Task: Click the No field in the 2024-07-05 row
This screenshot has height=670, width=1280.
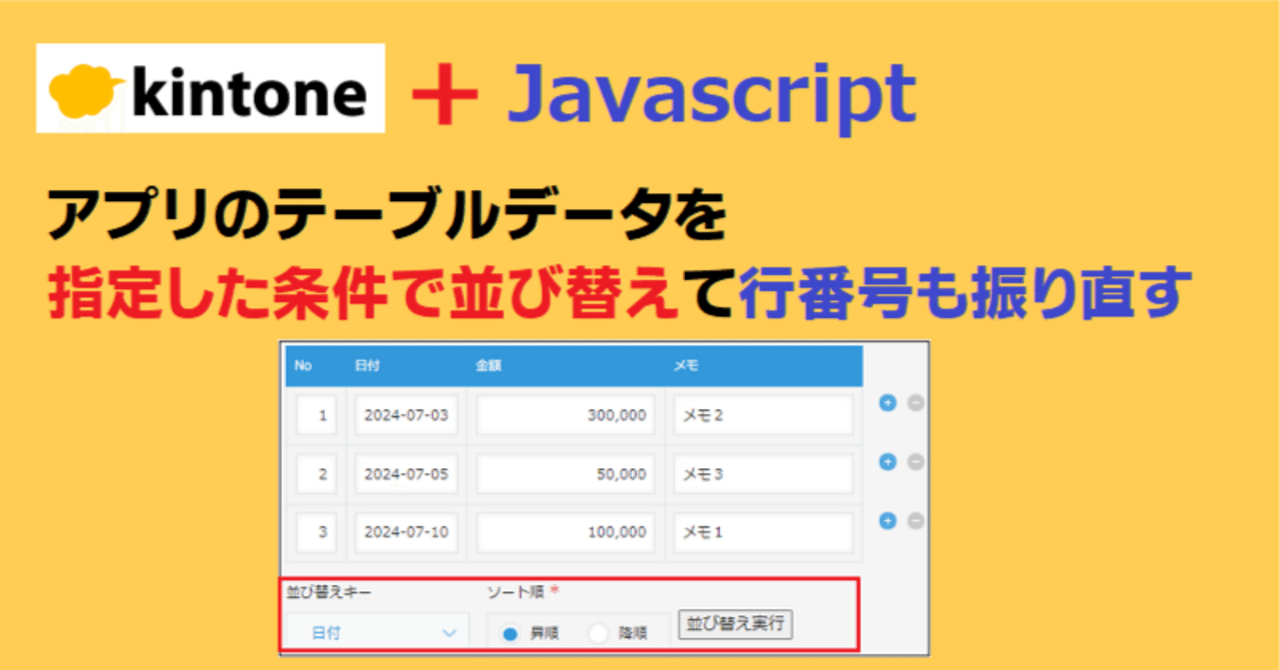Action: point(316,474)
